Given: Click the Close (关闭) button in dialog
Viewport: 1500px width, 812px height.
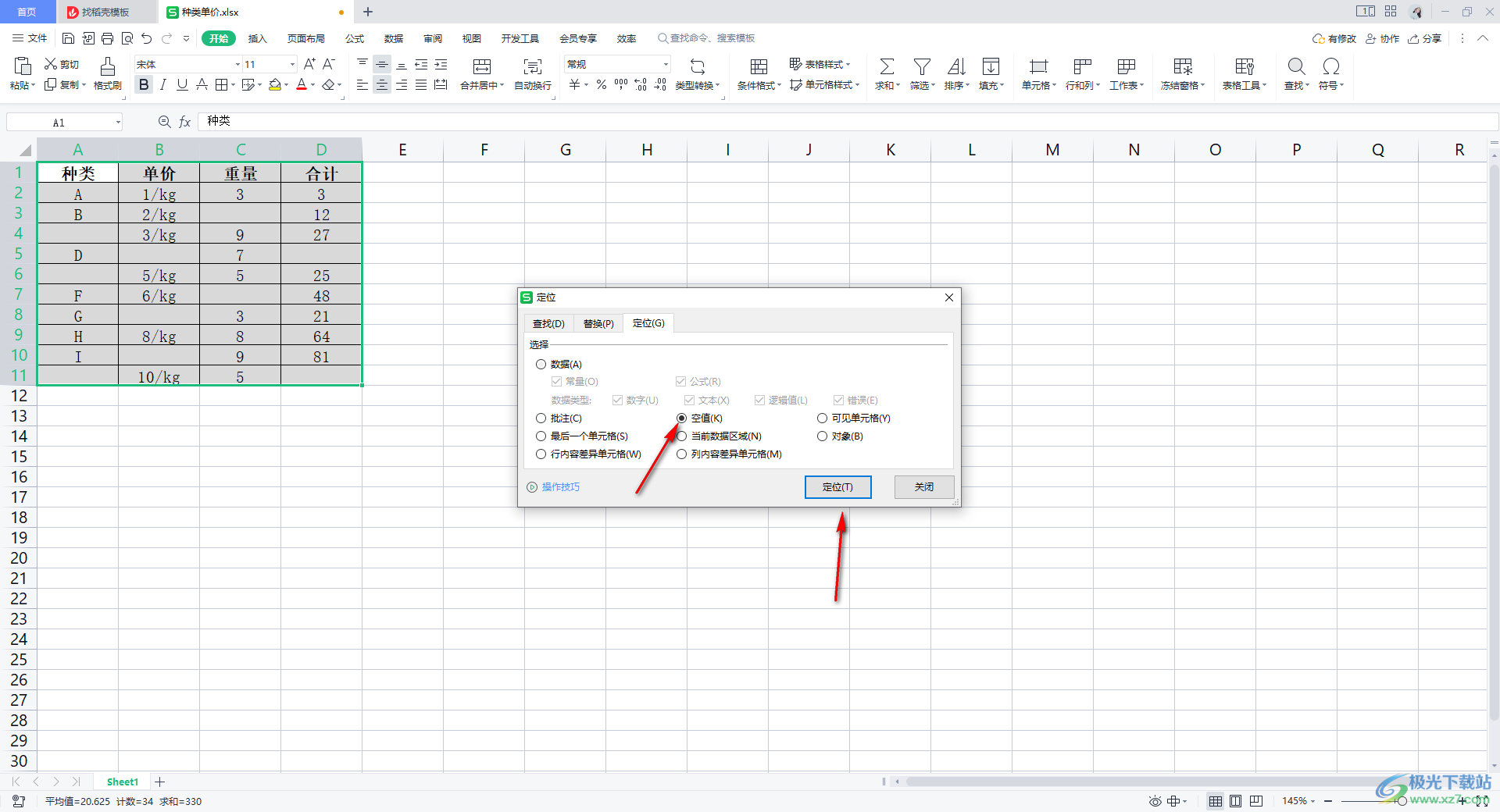Looking at the screenshot, I should (x=924, y=486).
